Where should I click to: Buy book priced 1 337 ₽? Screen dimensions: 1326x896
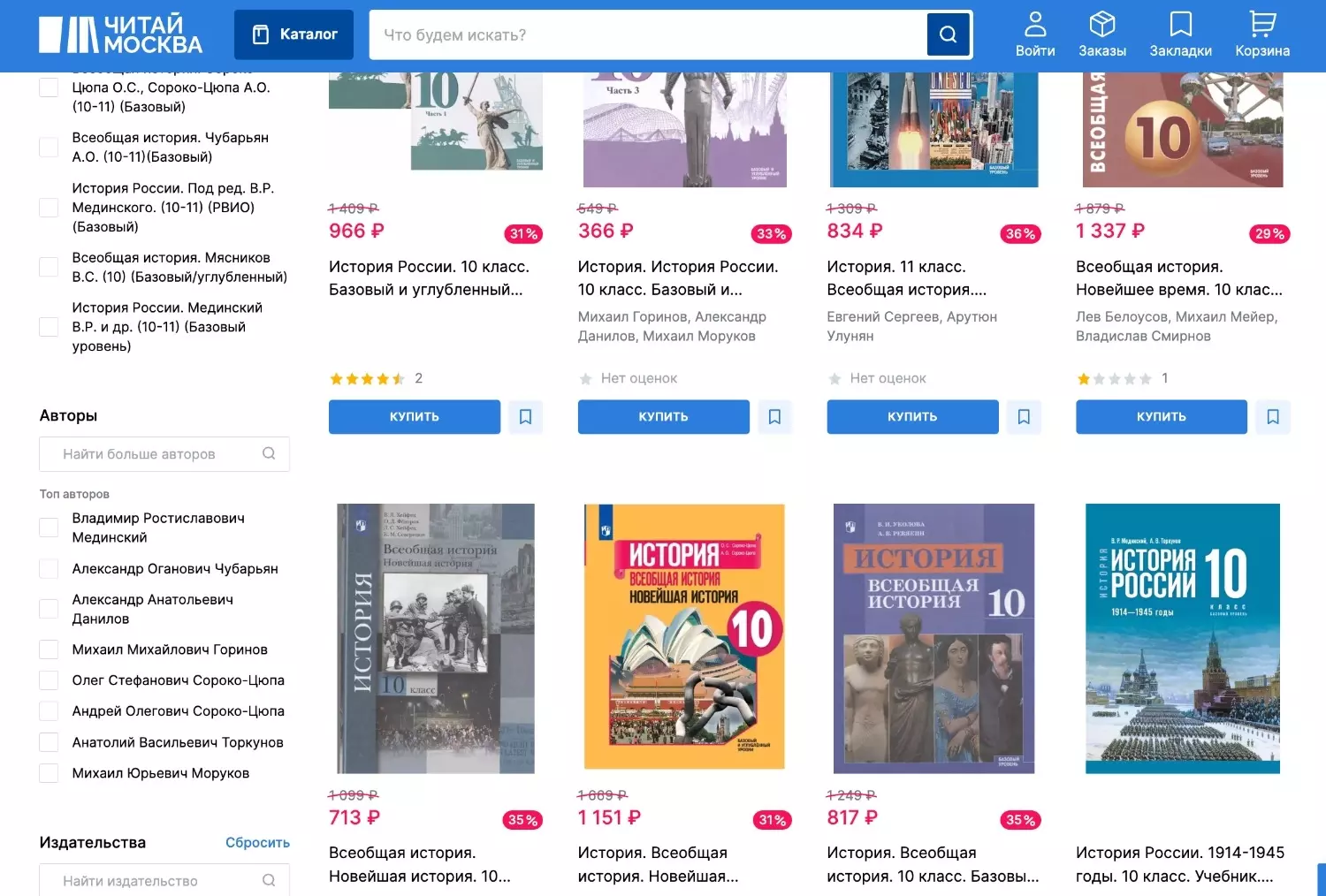(1162, 417)
